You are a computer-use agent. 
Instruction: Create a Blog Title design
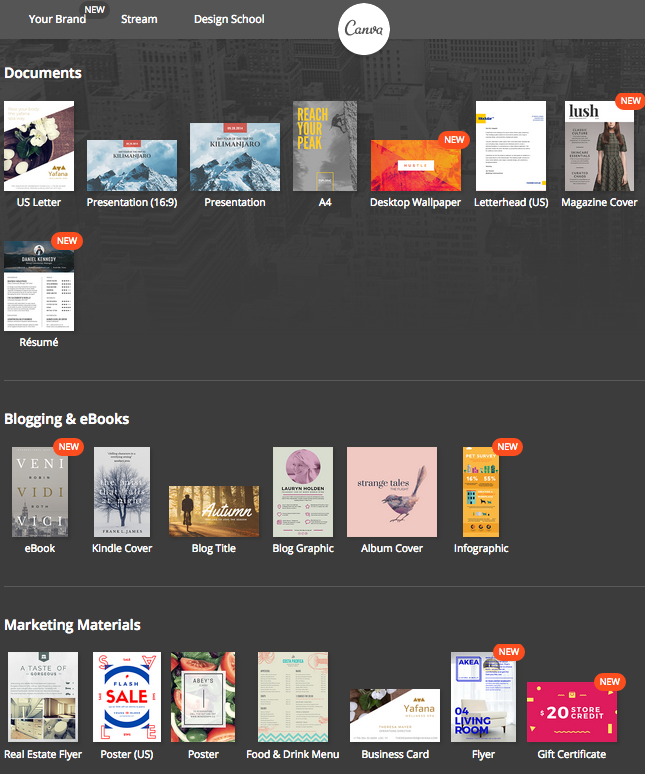[x=213, y=511]
